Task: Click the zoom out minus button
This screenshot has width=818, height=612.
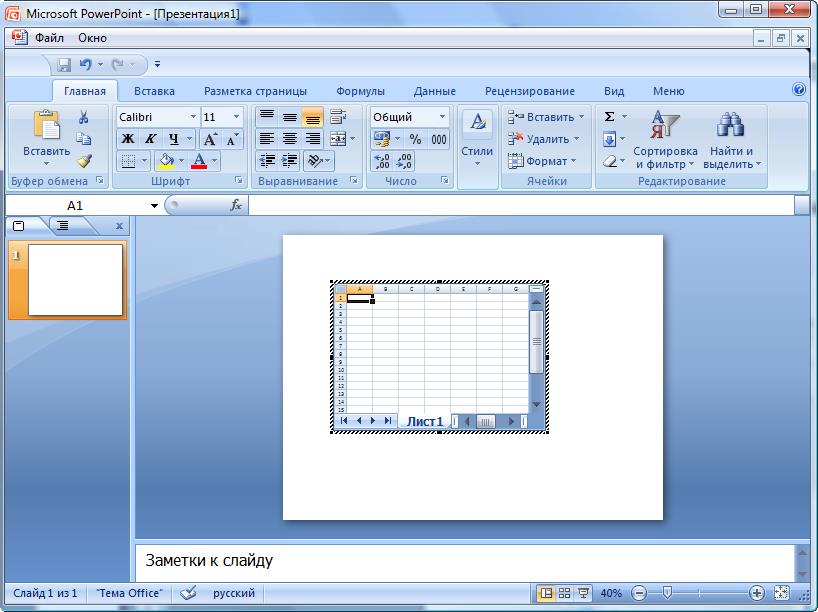Action: 639,593
